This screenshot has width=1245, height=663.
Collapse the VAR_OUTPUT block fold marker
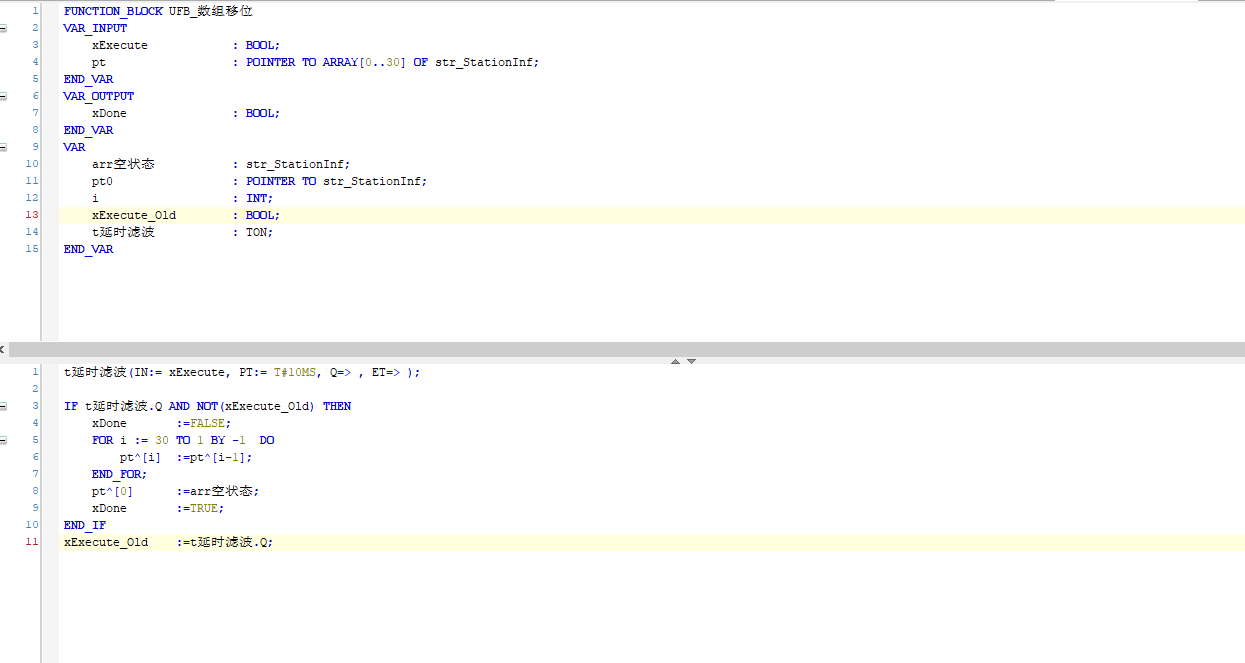click(3, 96)
